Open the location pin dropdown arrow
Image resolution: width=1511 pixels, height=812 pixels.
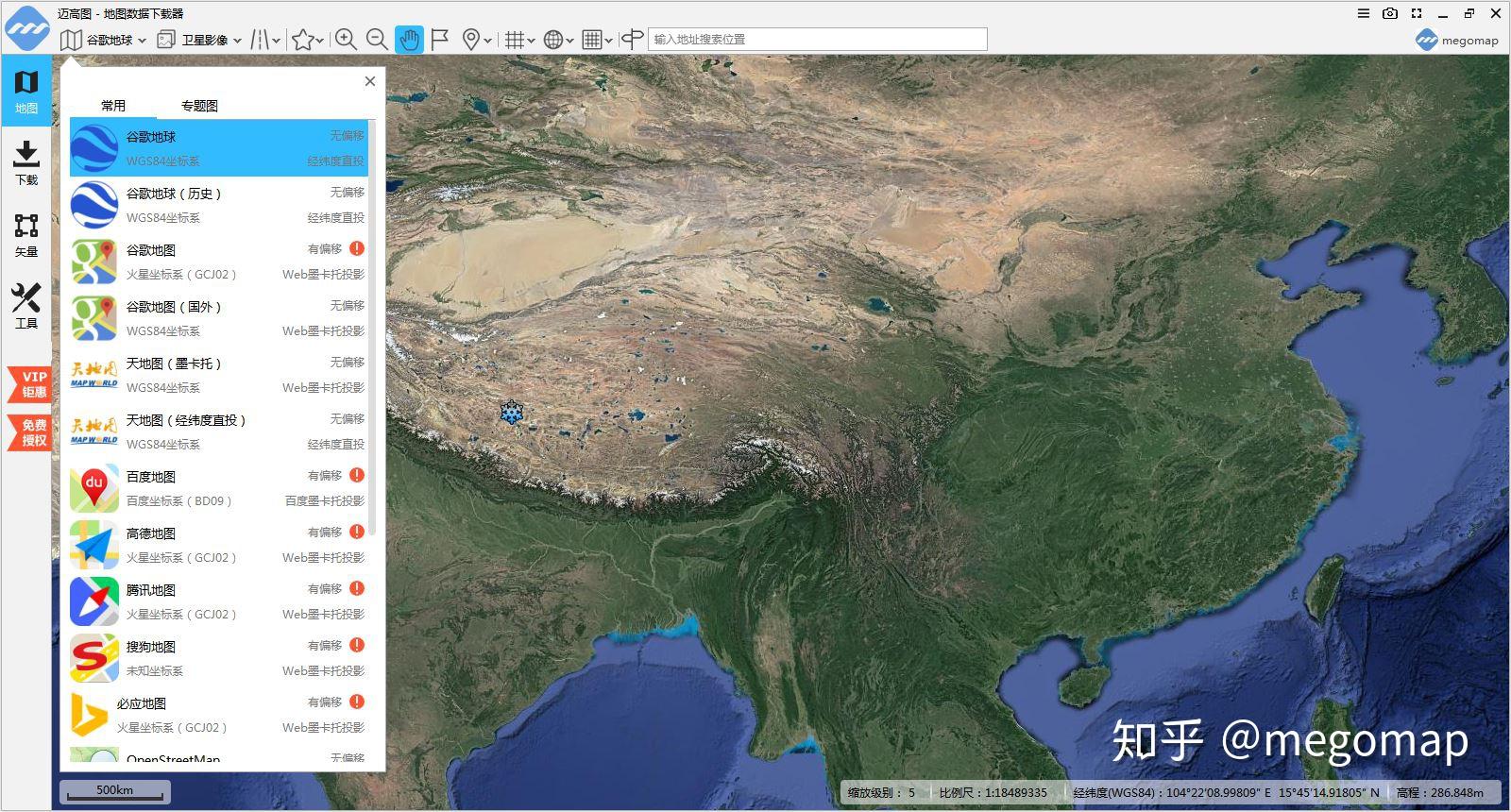tap(487, 41)
